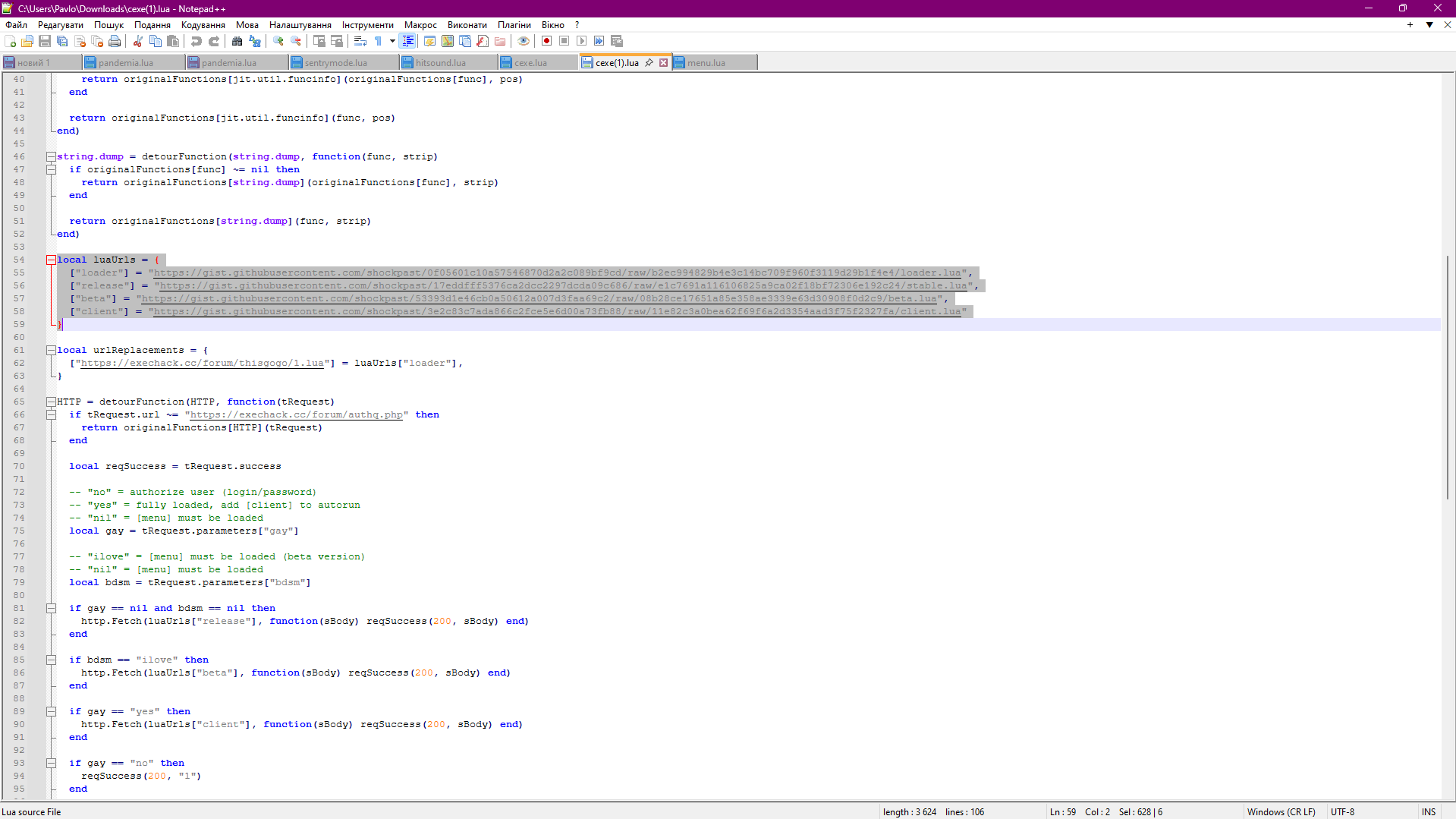Collapse the if gay == "yes" fold on line 89

[51, 711]
